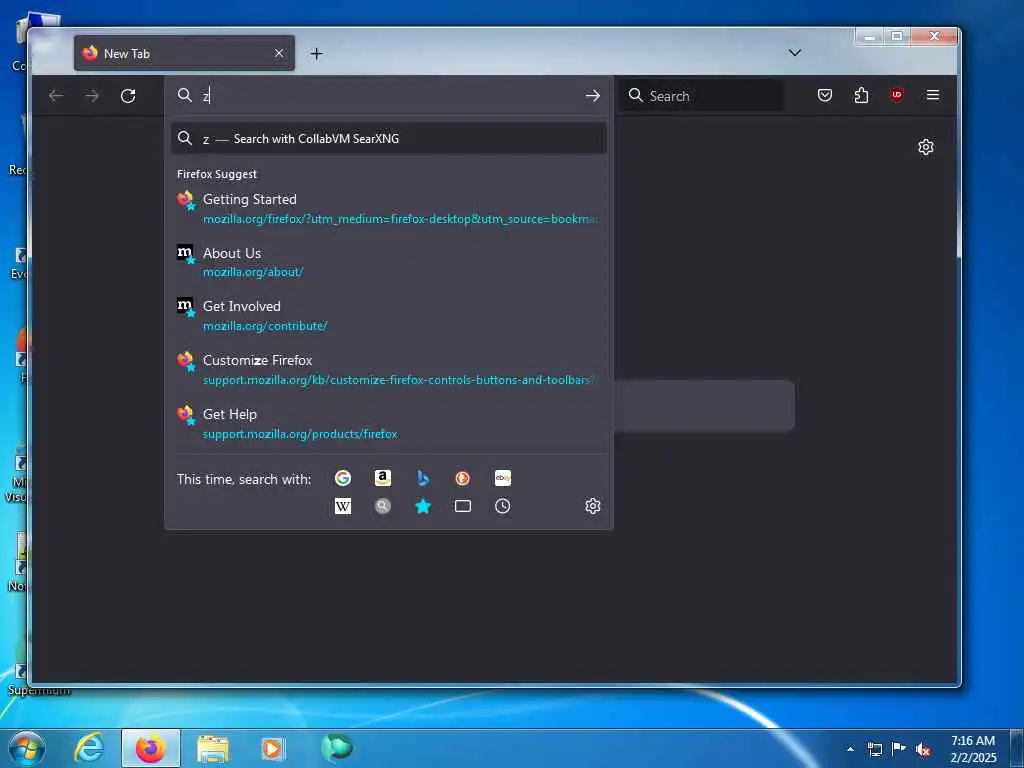Search only in History clock icon
The width and height of the screenshot is (1024, 768).
click(502, 506)
